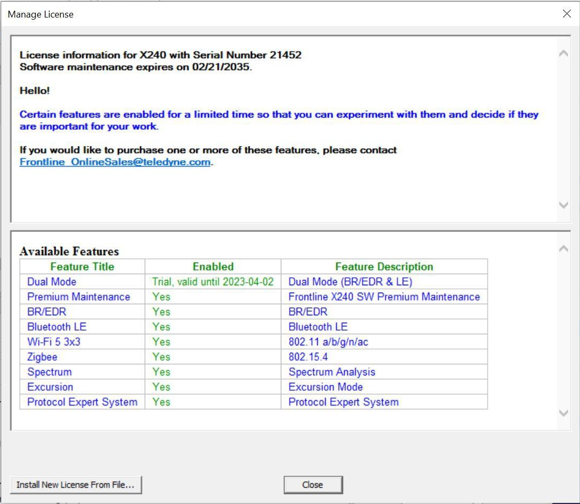
Task: Select the Feature Title column header
Action: pos(82,266)
